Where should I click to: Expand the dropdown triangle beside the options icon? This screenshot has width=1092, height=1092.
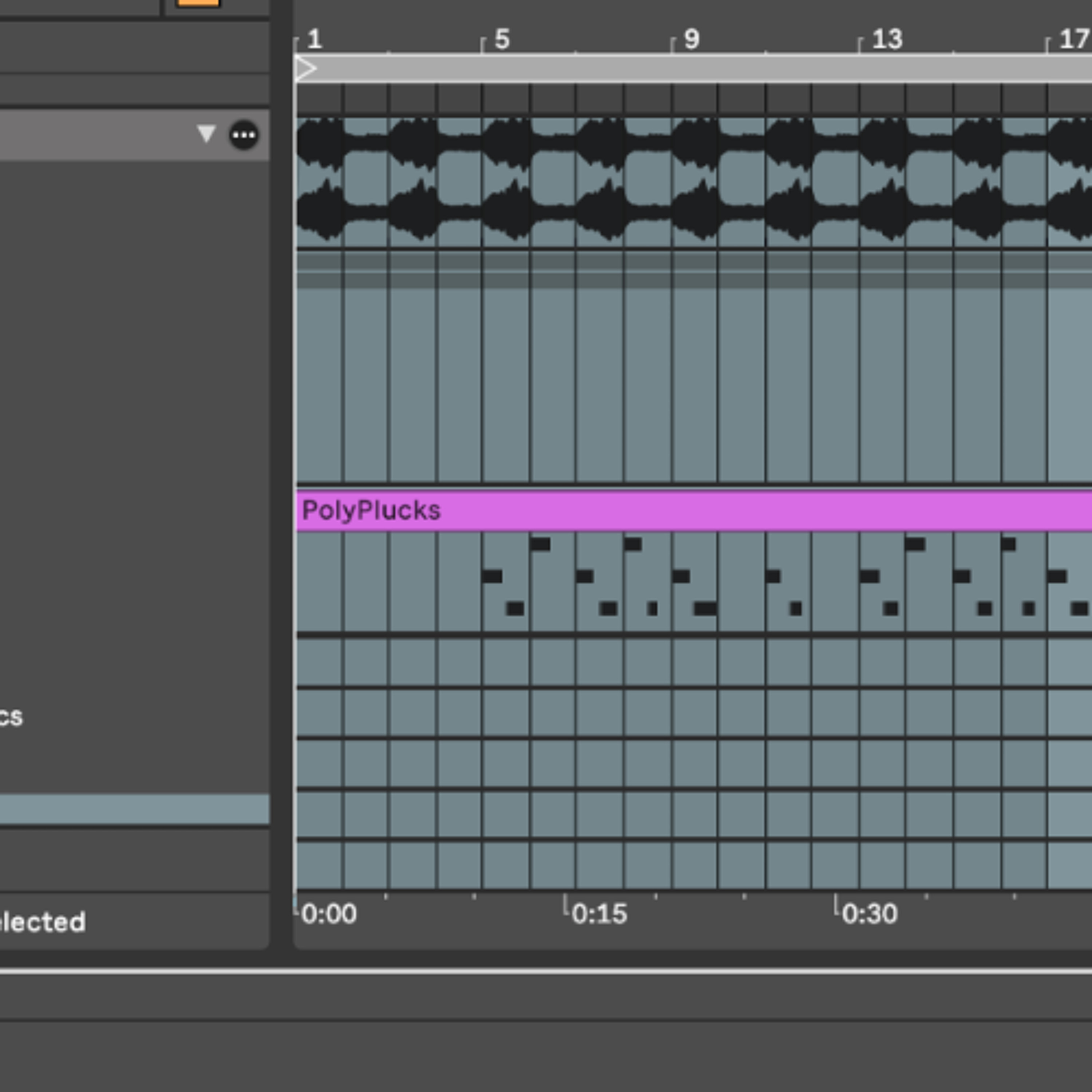point(206,134)
